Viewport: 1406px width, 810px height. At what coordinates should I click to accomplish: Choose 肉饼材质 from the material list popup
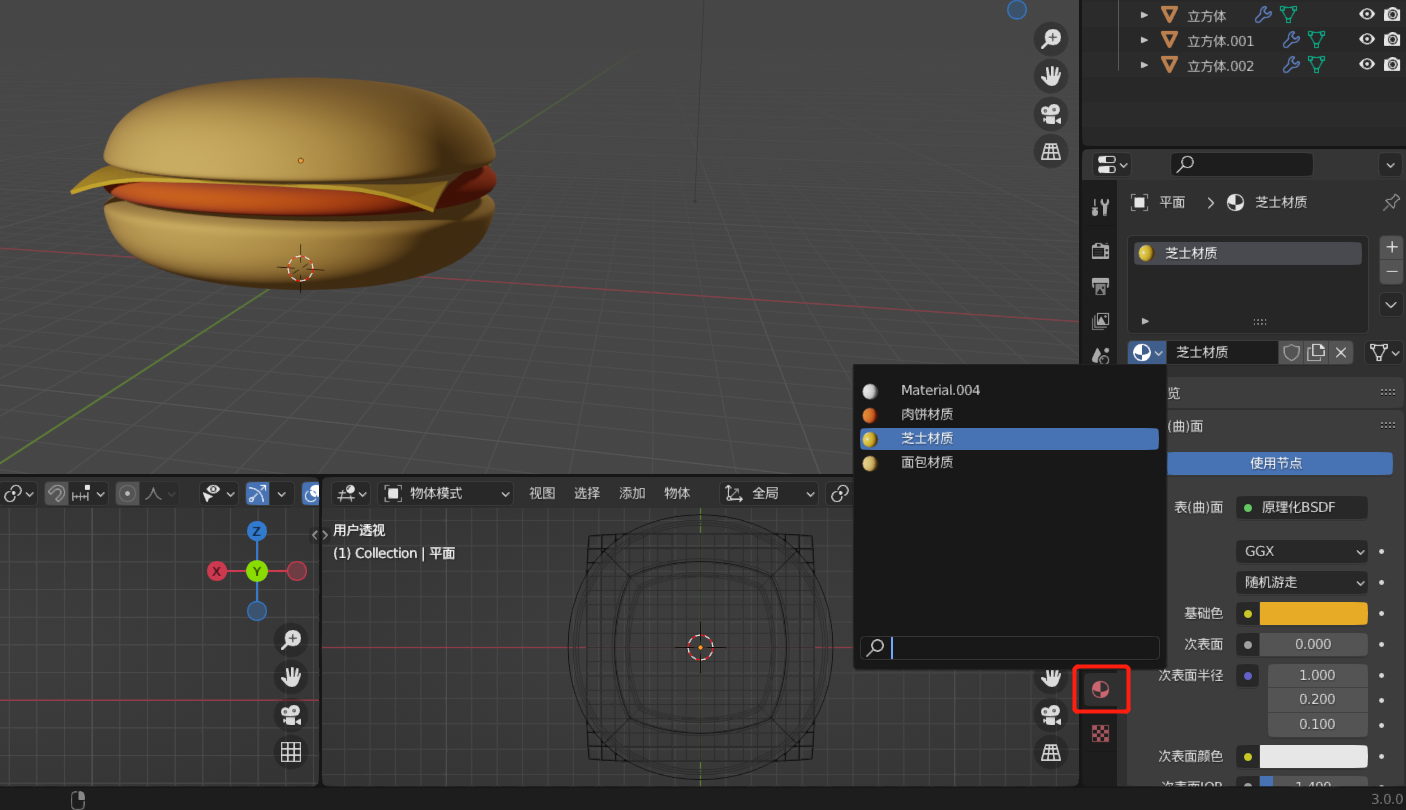pos(927,414)
